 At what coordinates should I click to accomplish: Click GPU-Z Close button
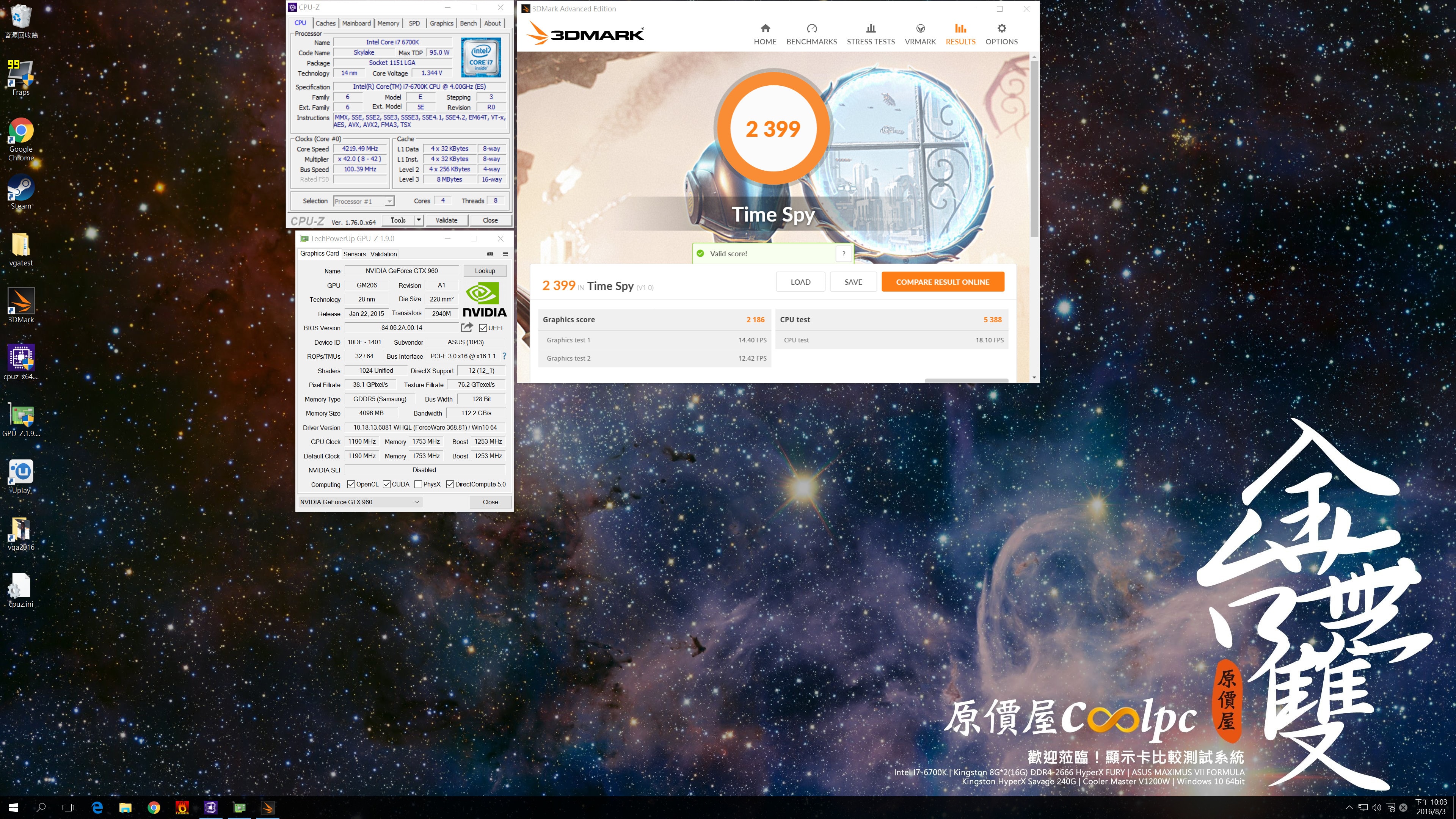coord(490,502)
